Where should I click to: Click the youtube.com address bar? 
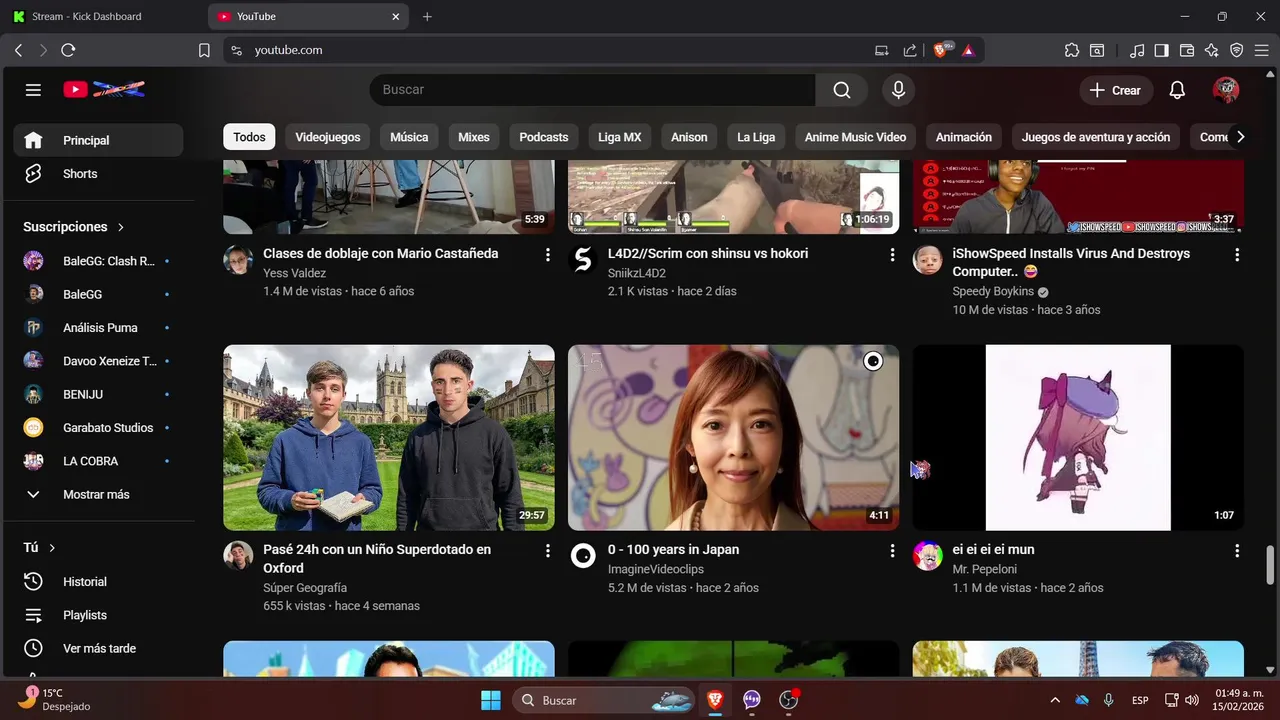[550, 50]
